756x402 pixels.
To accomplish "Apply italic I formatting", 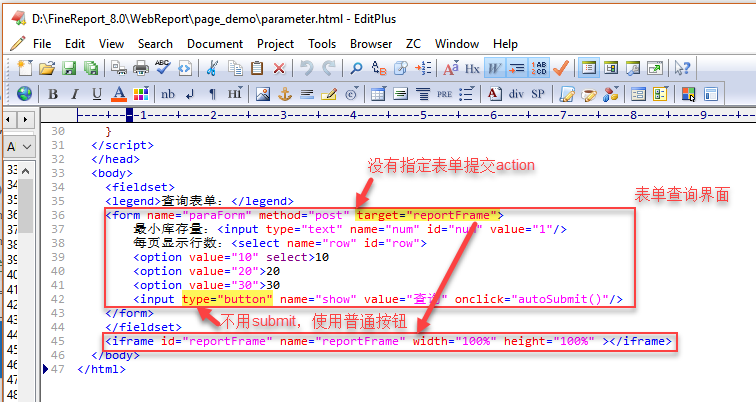I will [75, 94].
